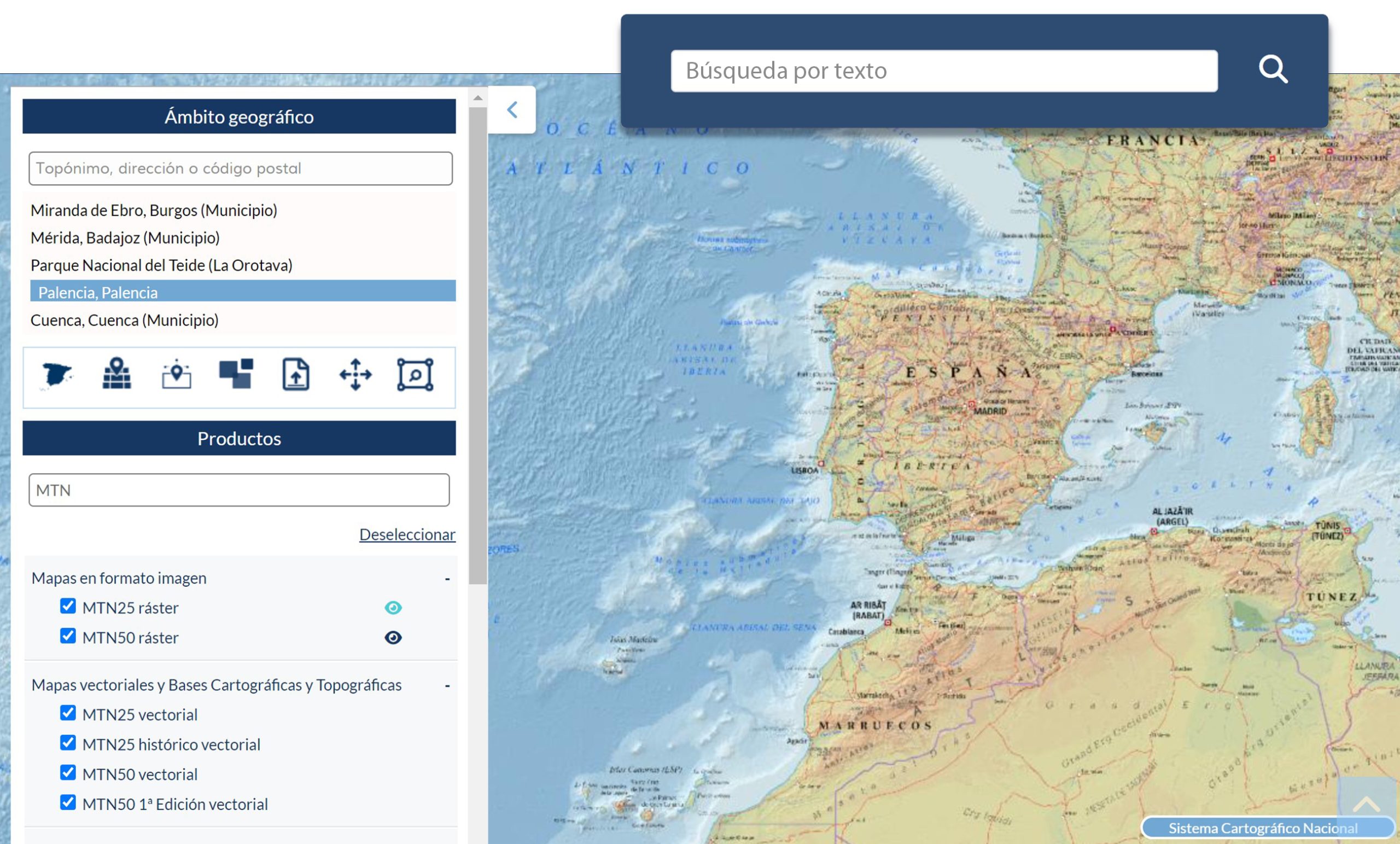Select the administrative division icon with pin
This screenshot has width=1400, height=844.
pos(117,374)
